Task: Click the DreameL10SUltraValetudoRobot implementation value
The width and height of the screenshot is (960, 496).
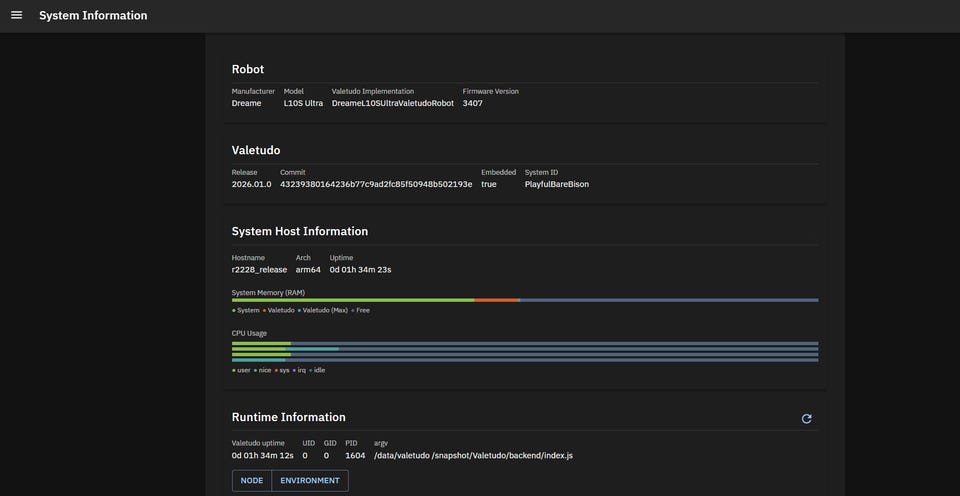Action: pos(392,103)
